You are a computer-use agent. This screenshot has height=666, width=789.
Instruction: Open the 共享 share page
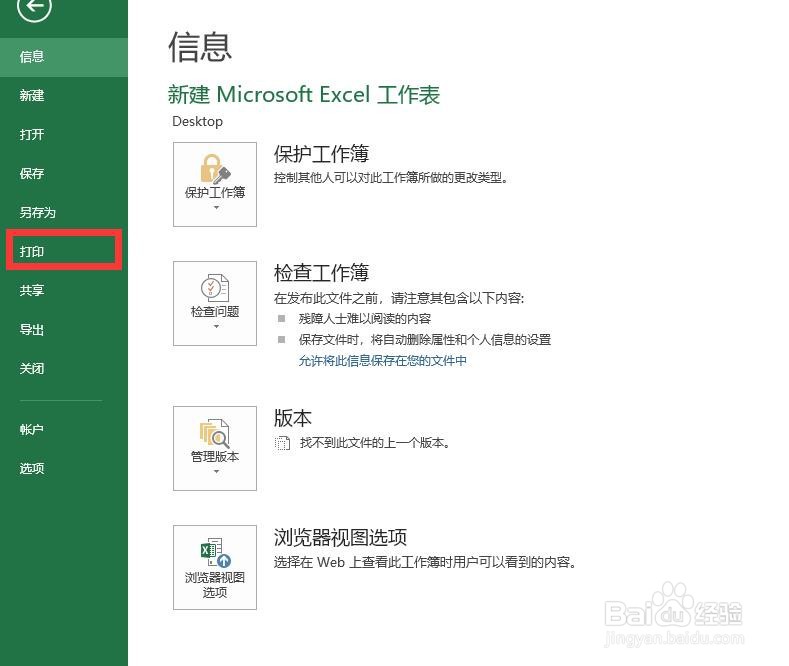pos(64,290)
